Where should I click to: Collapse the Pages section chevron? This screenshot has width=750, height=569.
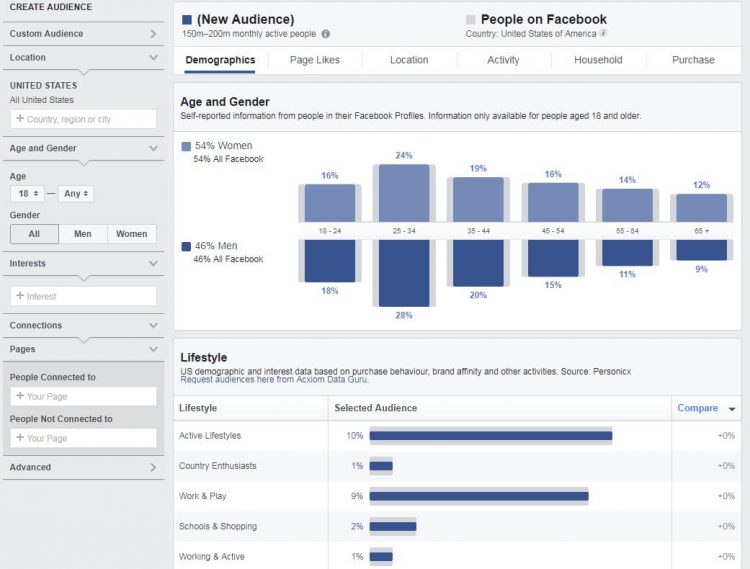click(x=153, y=349)
